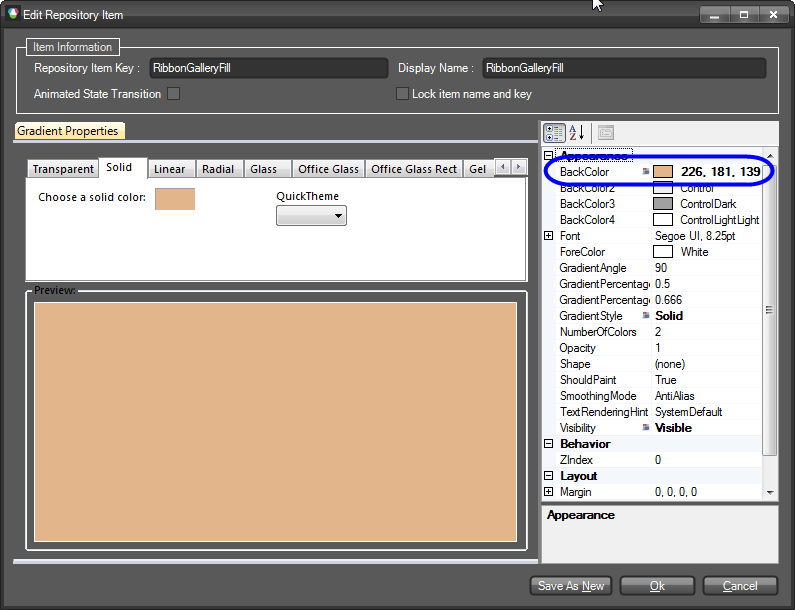Screen dimensions: 795x610
Task: Click the Ok button
Action: pos(657,586)
